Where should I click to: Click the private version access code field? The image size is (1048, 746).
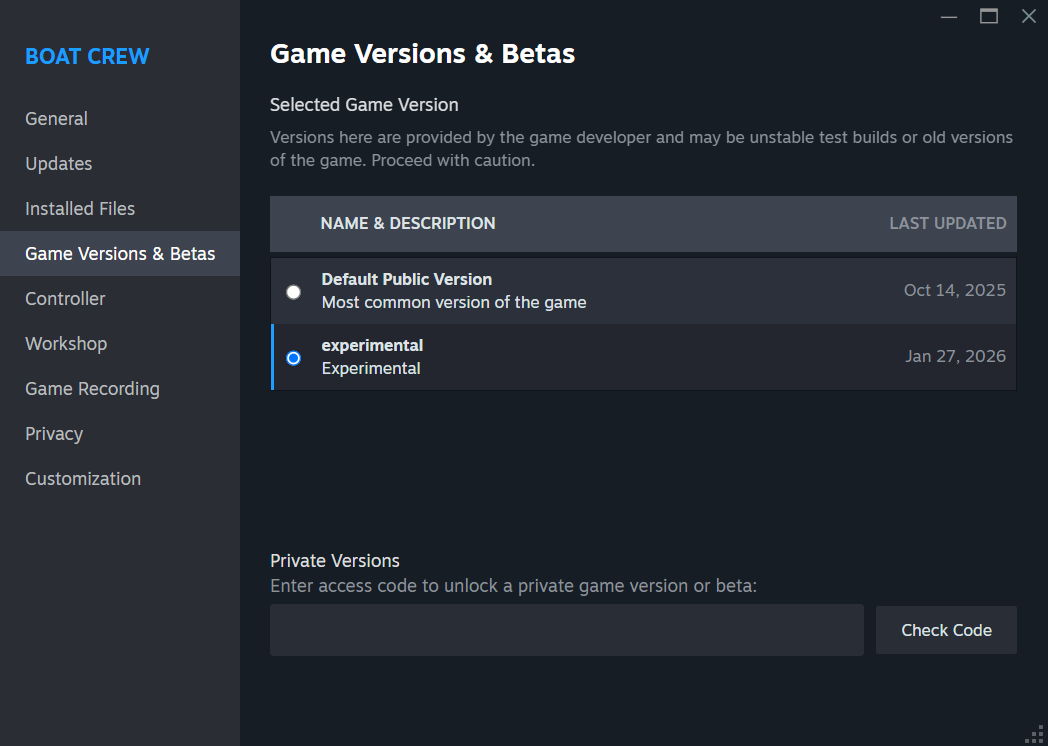(x=566, y=630)
